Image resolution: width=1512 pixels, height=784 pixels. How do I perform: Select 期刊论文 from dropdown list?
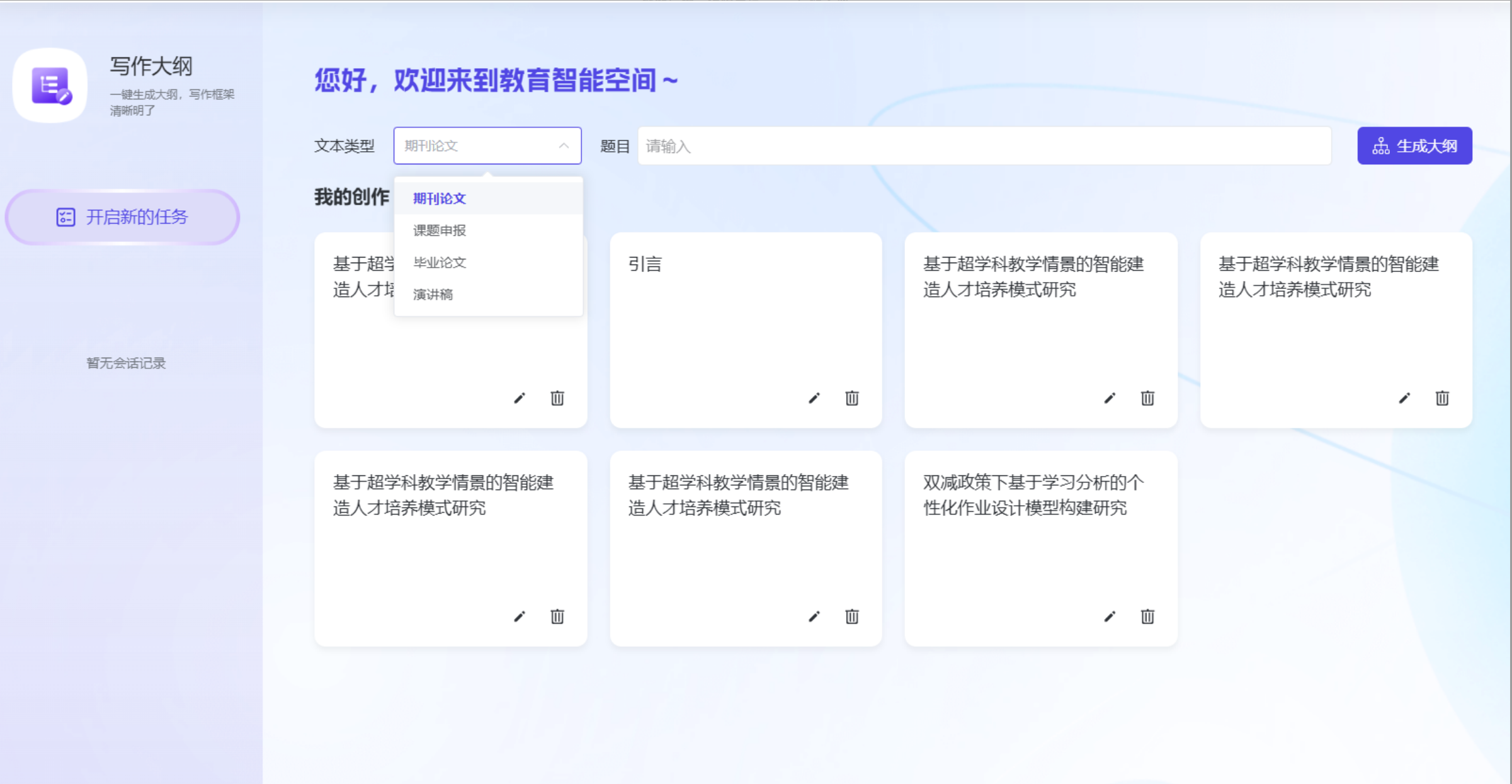(x=440, y=199)
